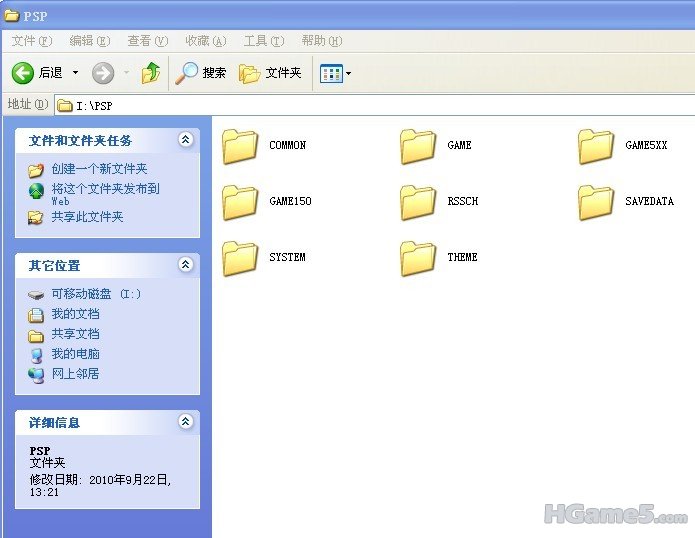Toggle the Folders (文件夹) pane

click(270, 73)
